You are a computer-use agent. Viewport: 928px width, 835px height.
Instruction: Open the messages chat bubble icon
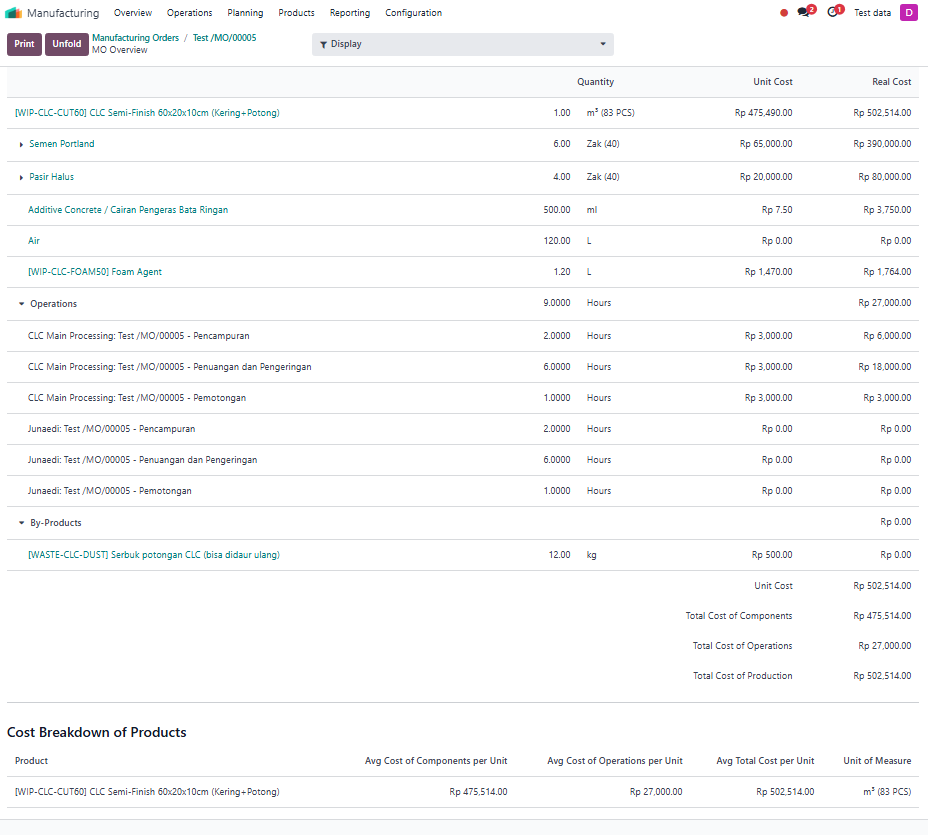803,12
